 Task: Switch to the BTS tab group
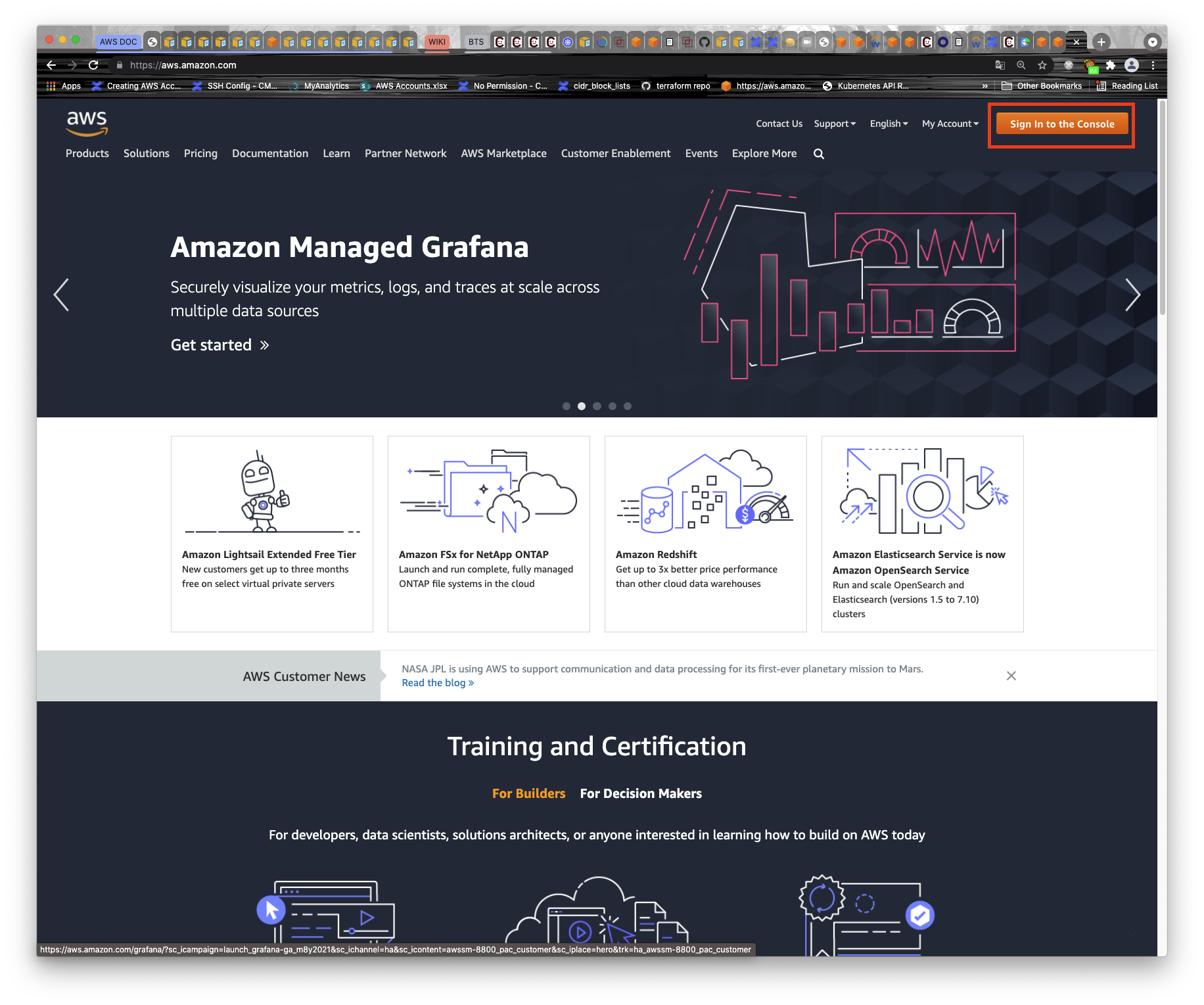[476, 42]
